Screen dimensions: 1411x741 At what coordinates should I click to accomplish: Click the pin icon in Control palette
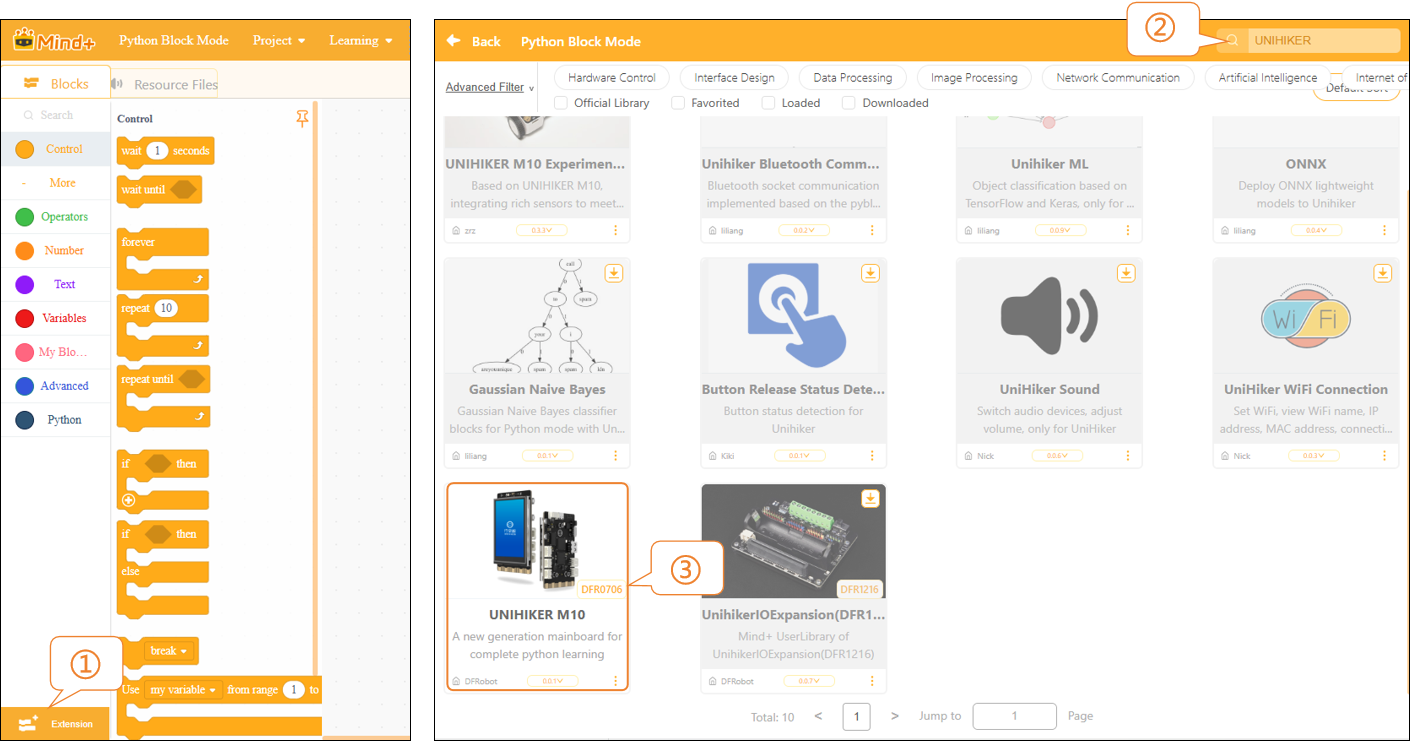pos(303,119)
